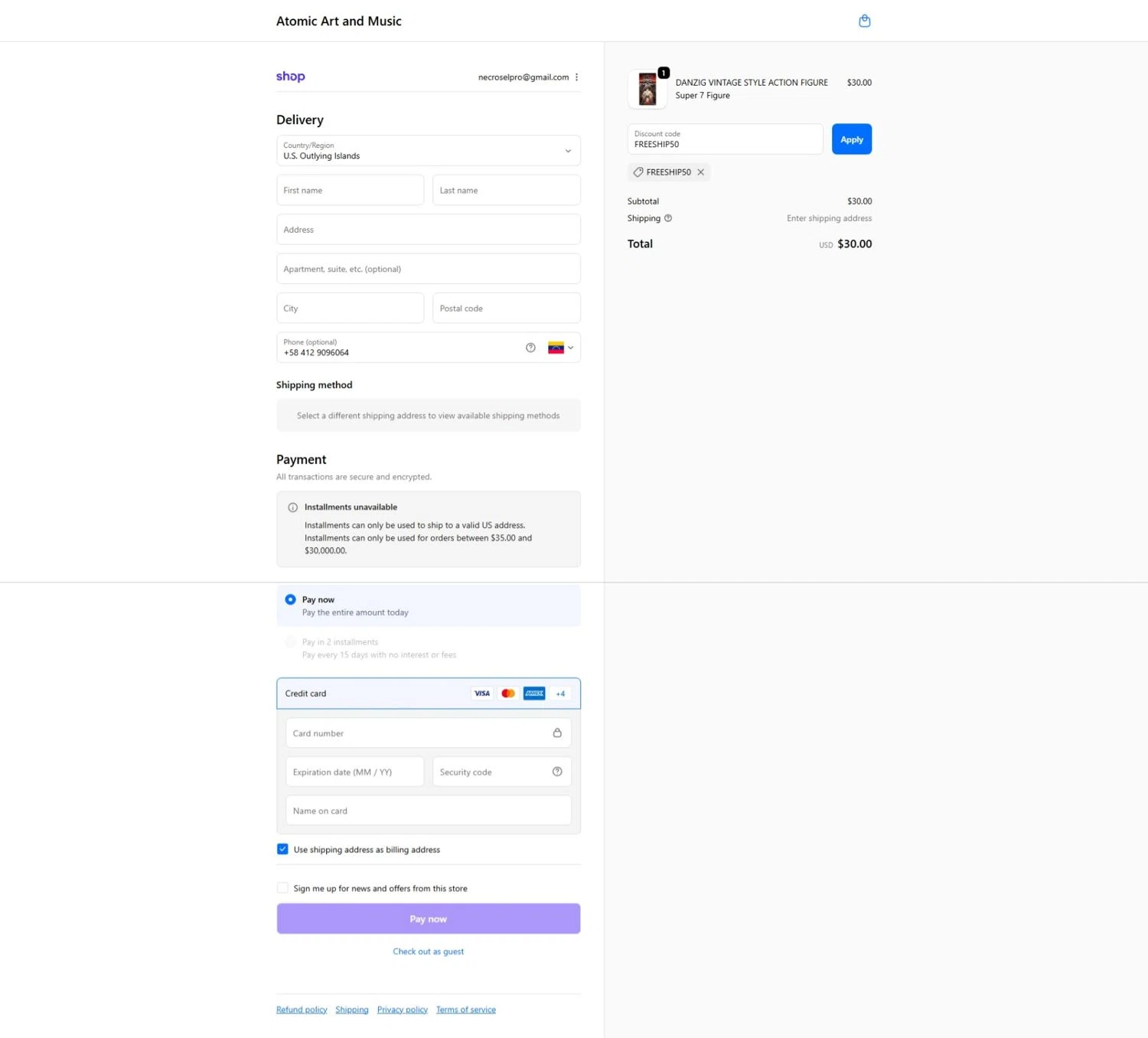Select the Credit card payment header
This screenshot has width=1148, height=1038.
pos(429,694)
